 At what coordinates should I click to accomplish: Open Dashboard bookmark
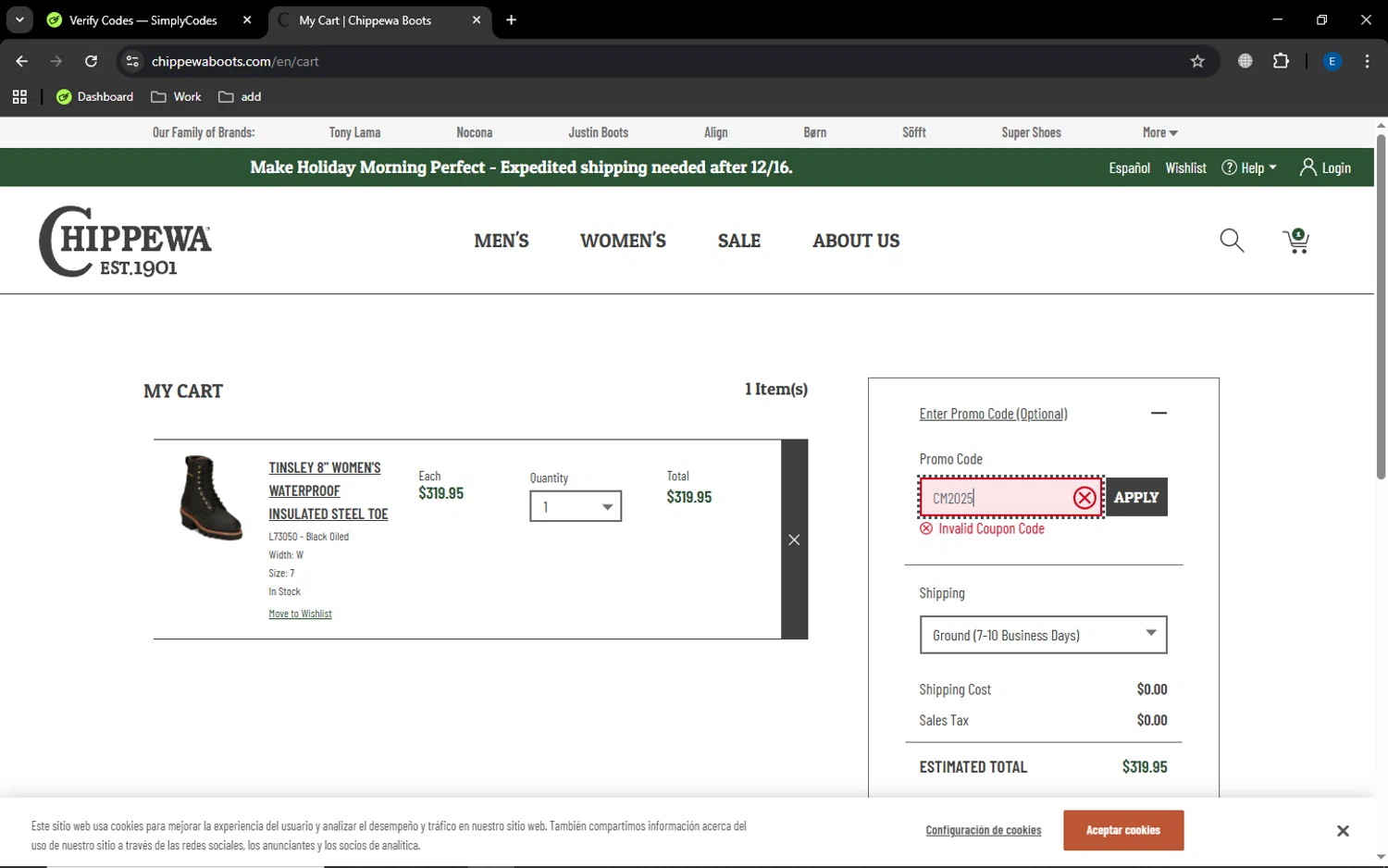coord(95,96)
